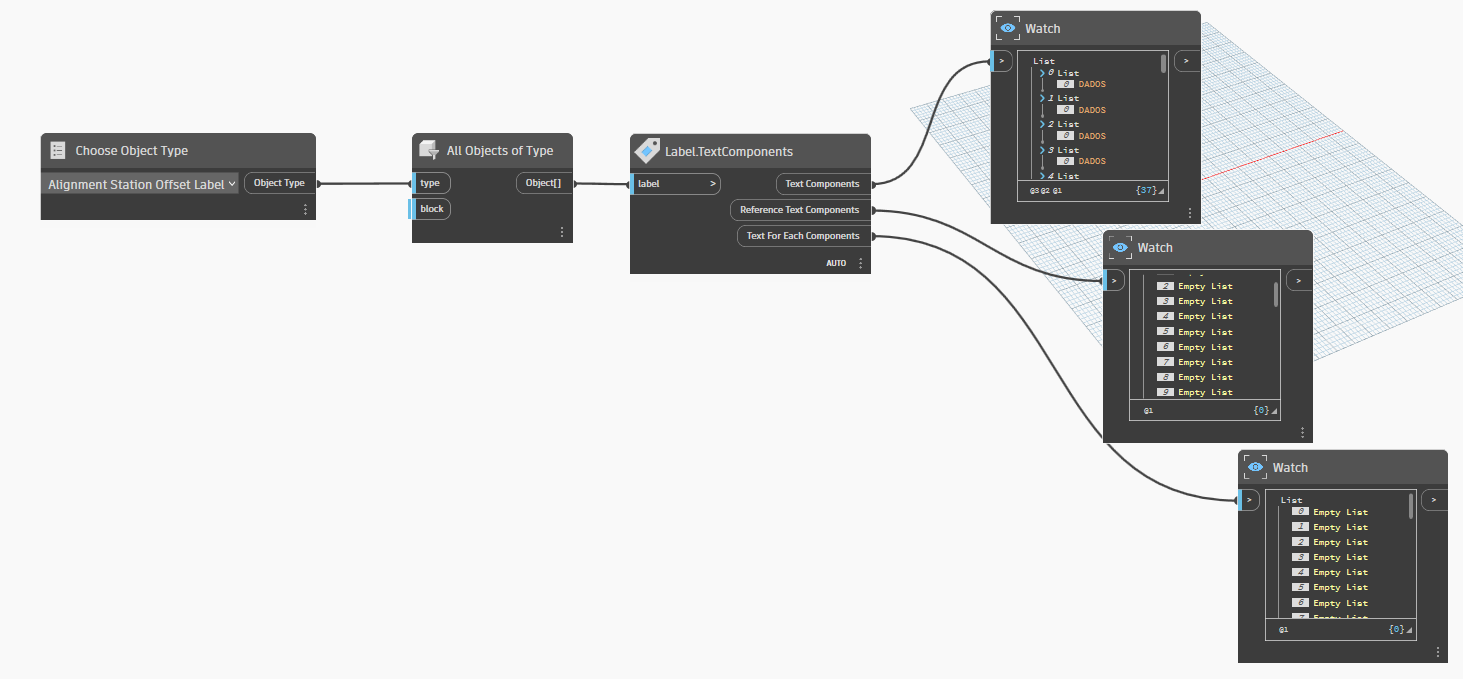Expand the 4 List item in Watch
The height and width of the screenshot is (679, 1463).
pyautogui.click(x=1041, y=175)
